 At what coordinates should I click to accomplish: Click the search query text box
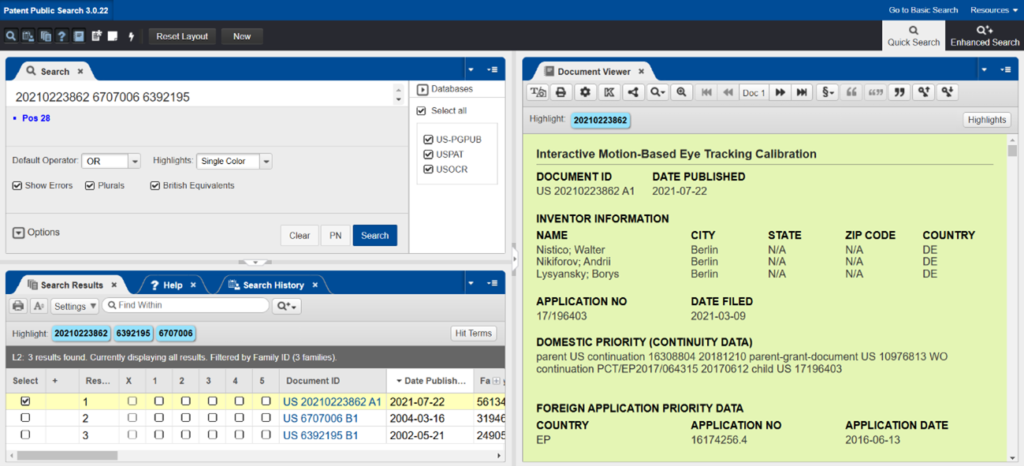coord(202,97)
